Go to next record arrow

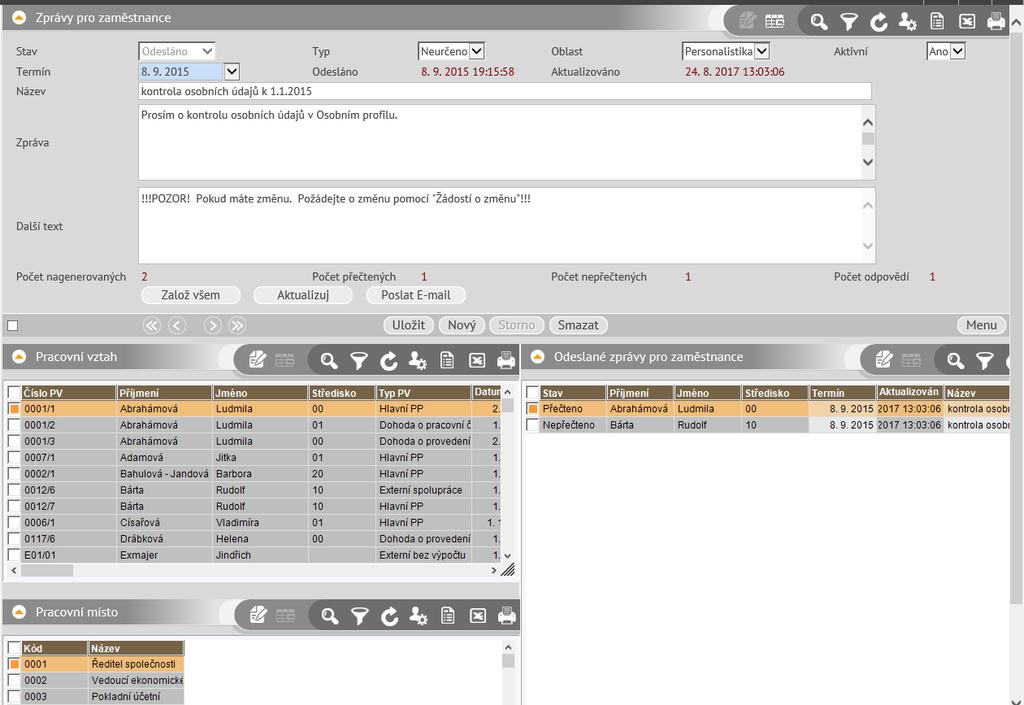(x=212, y=325)
